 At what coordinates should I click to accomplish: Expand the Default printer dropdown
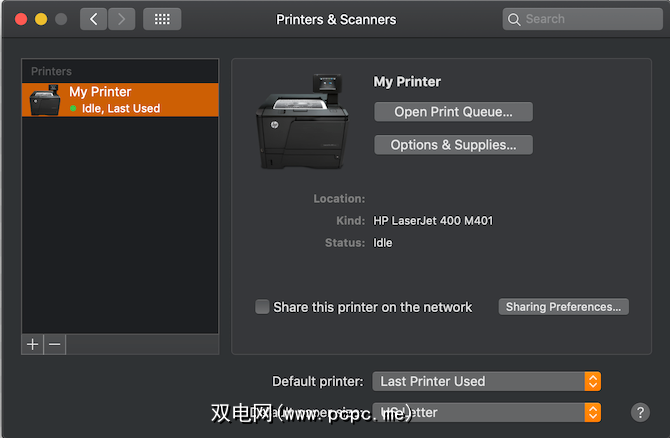pyautogui.click(x=592, y=381)
